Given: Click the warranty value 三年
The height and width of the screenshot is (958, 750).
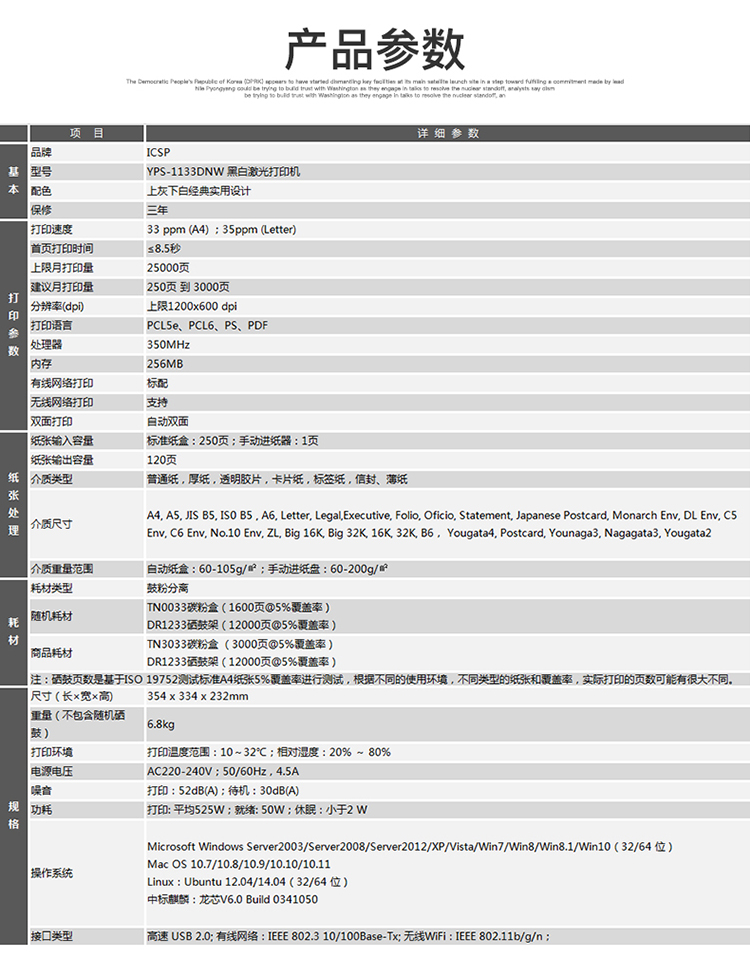Looking at the screenshot, I should (x=157, y=210).
